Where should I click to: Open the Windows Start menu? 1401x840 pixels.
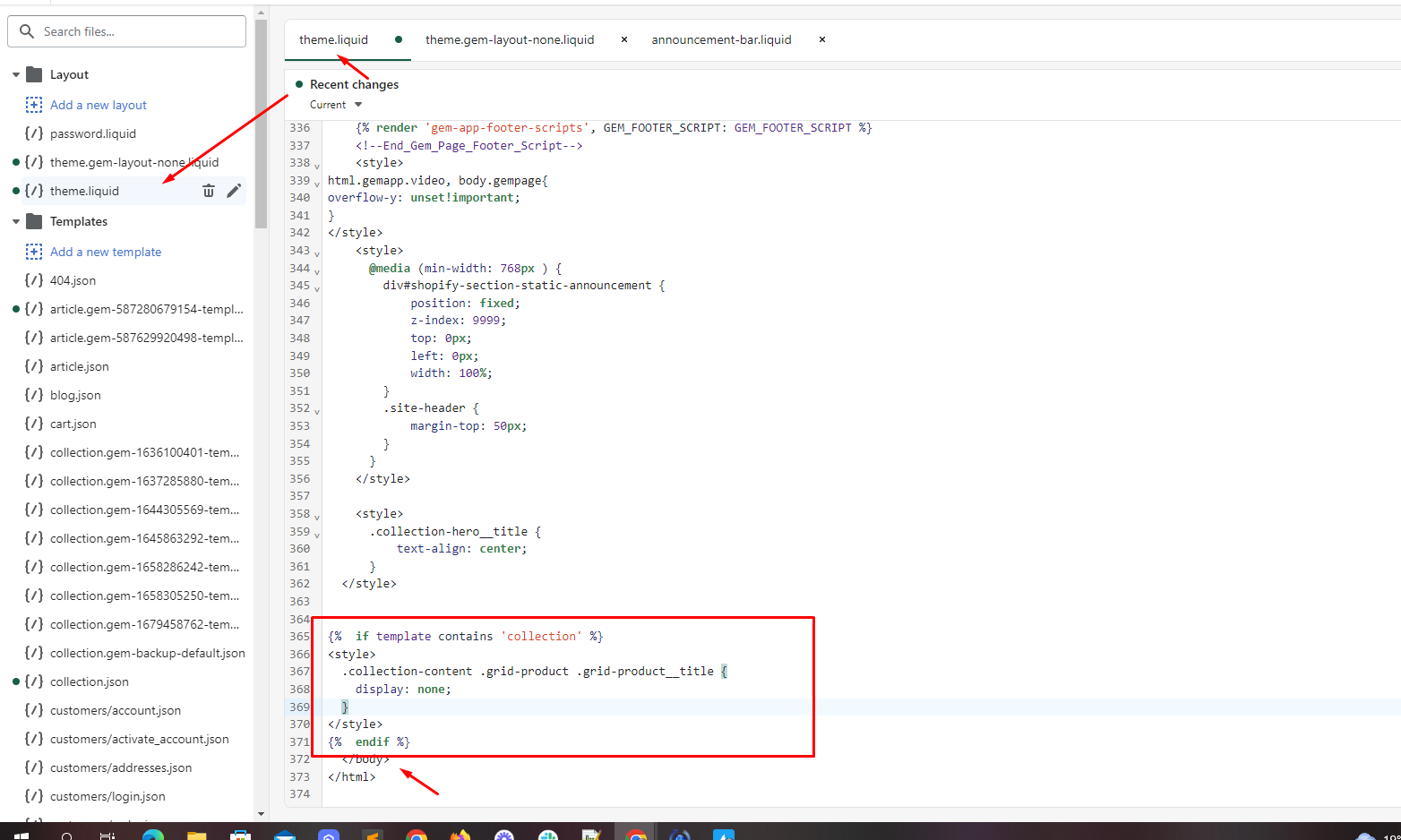point(21,836)
